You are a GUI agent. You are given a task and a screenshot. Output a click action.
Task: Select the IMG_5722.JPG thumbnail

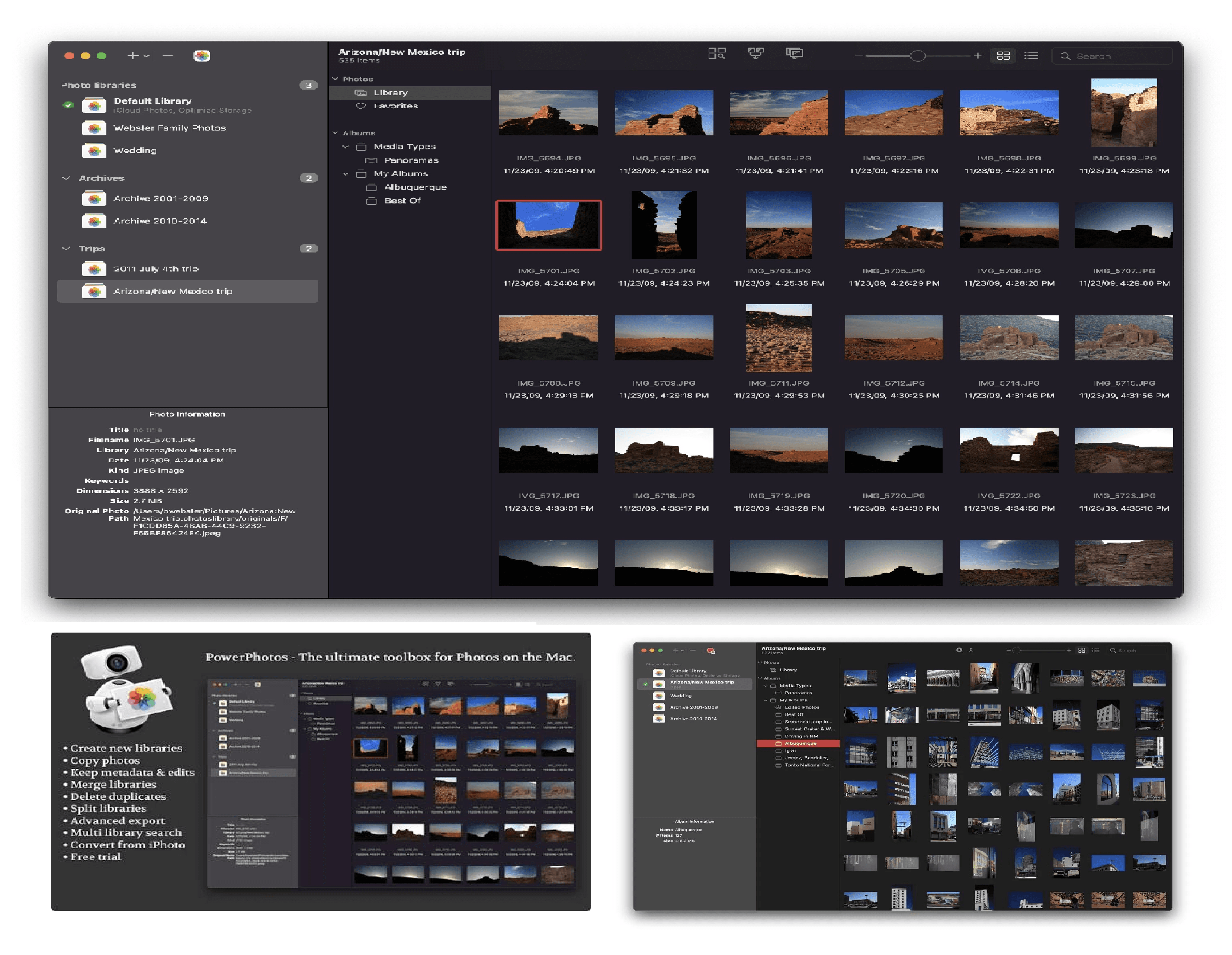coord(1008,450)
